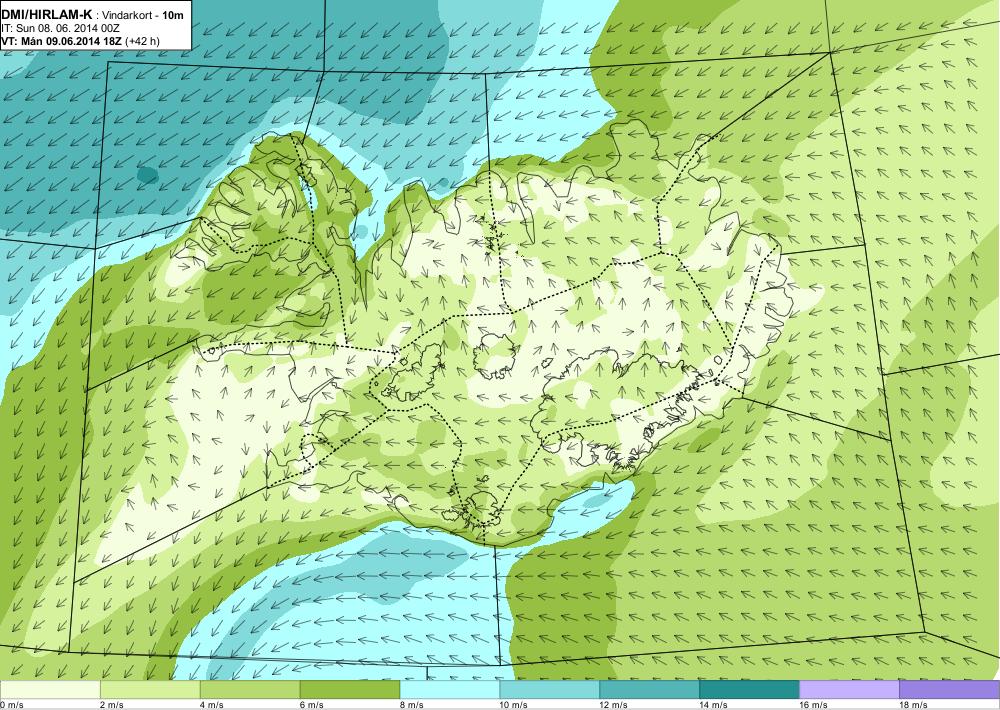Viewport: 1000px width, 710px height.
Task: Click the '4 m/s' legend label
Action: point(212,705)
